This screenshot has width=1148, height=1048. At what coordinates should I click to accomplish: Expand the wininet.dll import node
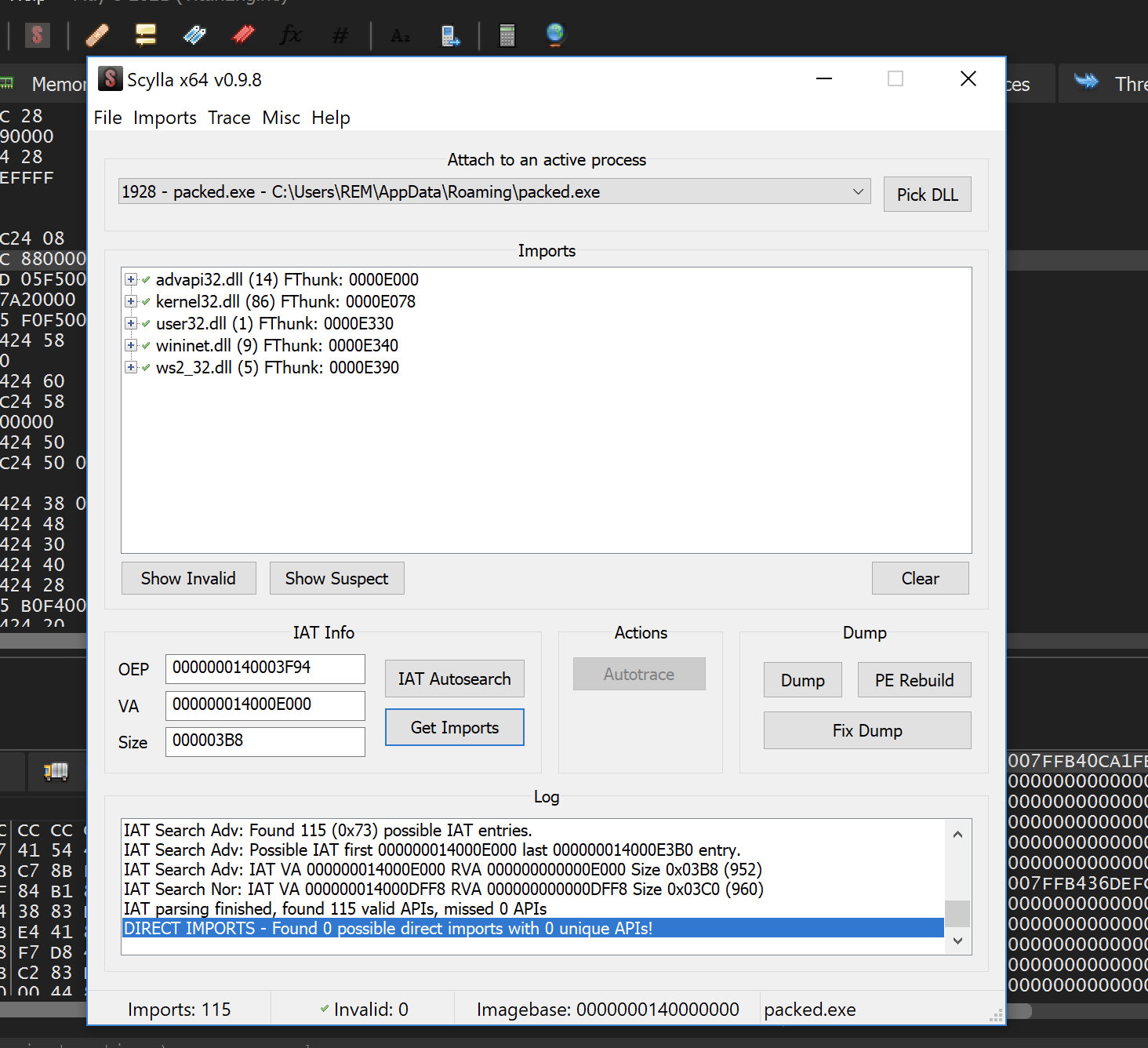coord(131,346)
